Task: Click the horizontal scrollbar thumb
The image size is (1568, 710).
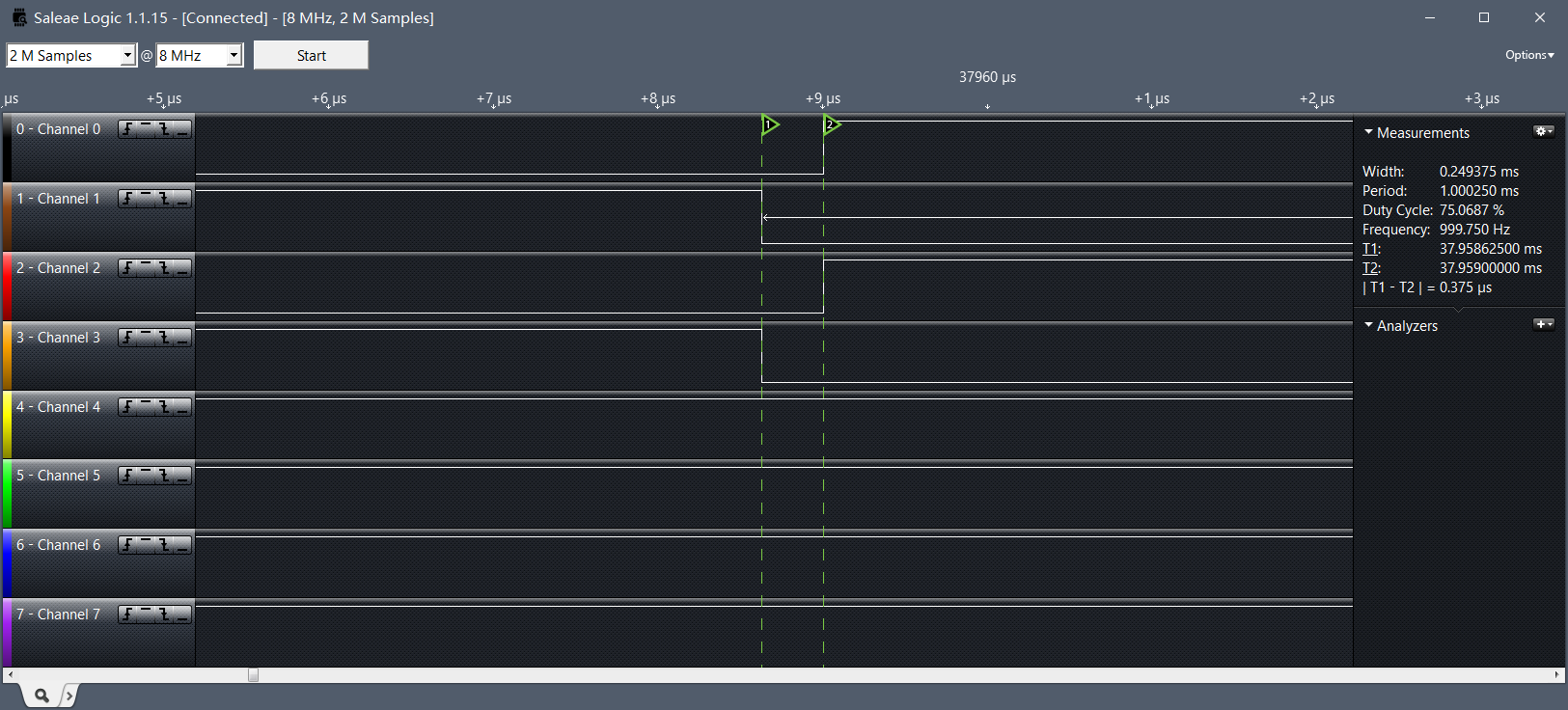Action: click(254, 675)
